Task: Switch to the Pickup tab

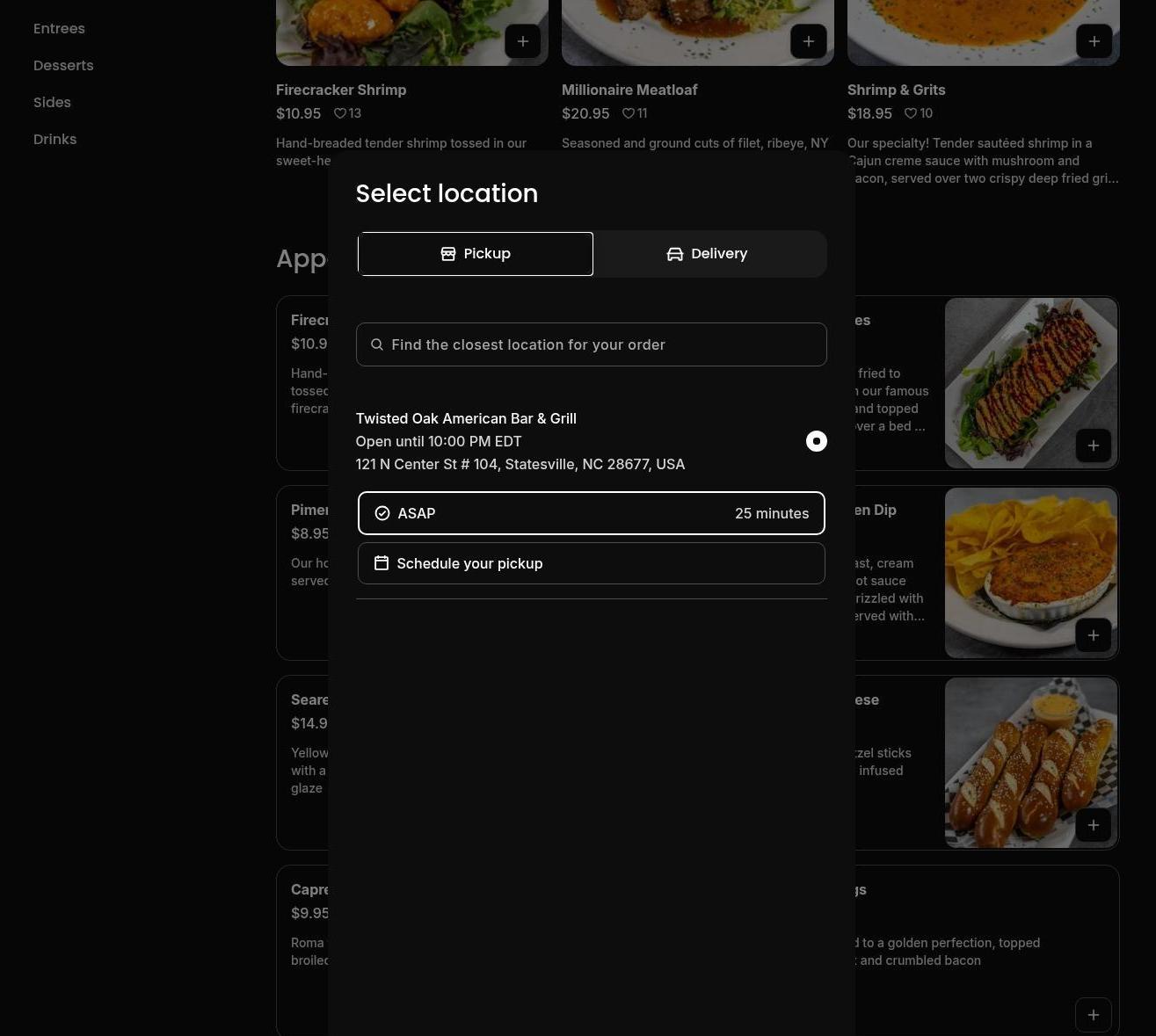Action: point(476,254)
